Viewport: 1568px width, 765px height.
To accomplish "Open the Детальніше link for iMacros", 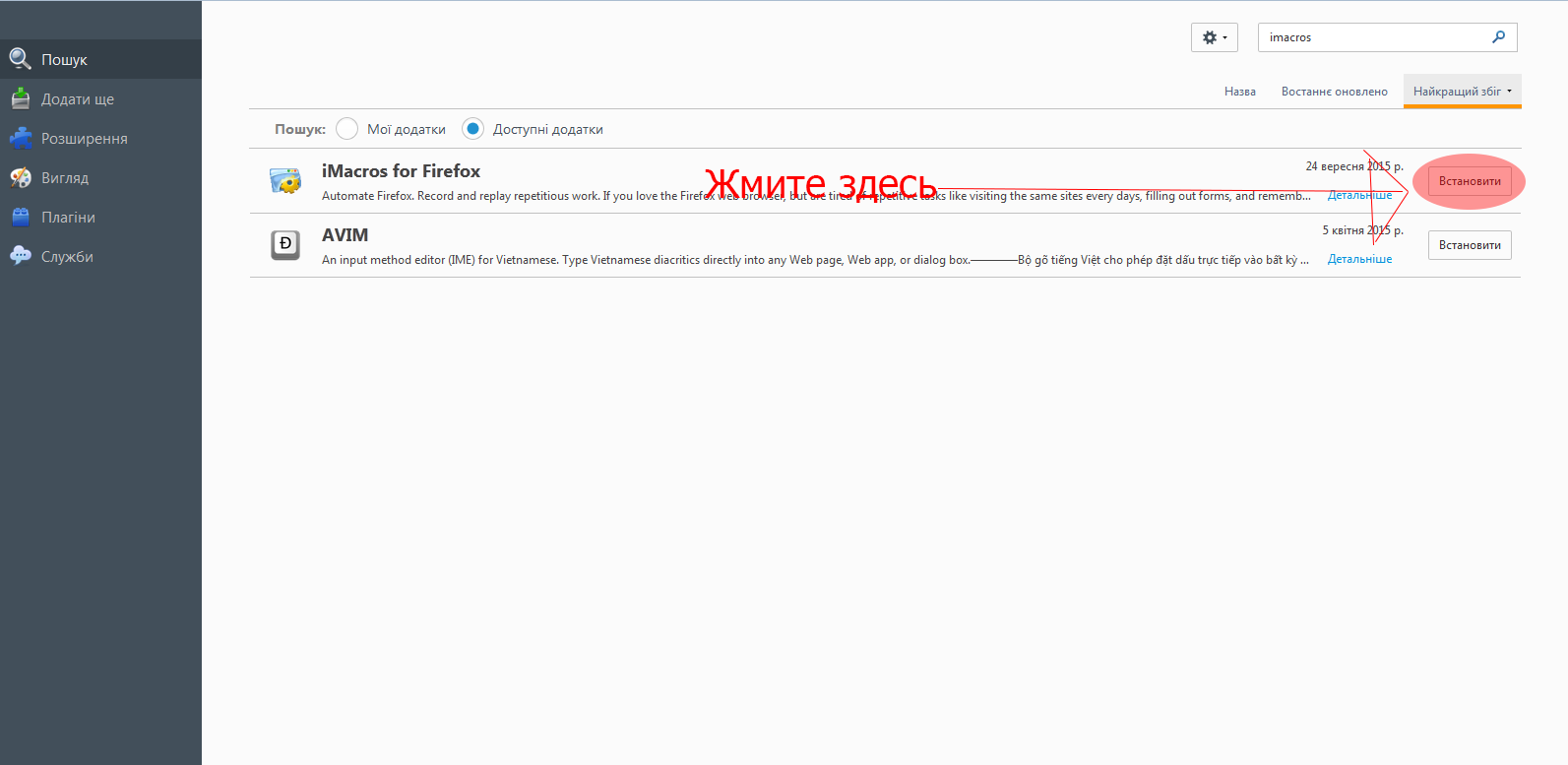I will tap(1359, 195).
